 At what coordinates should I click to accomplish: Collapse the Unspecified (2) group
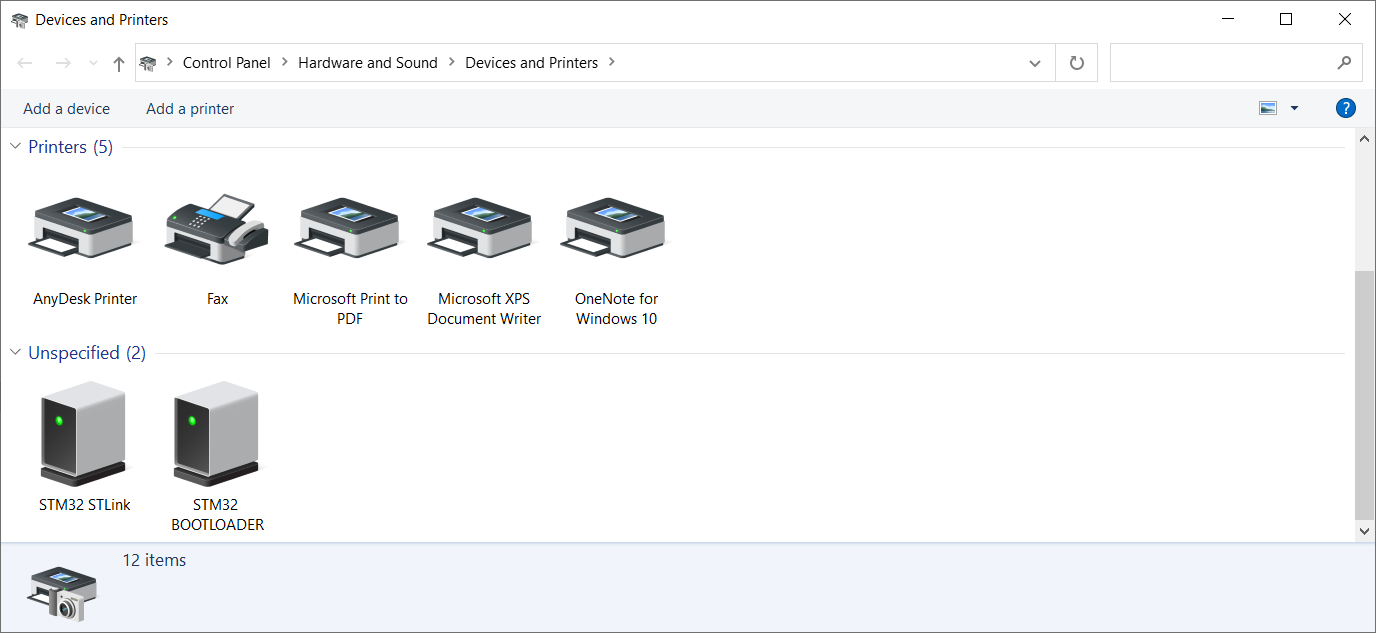[15, 353]
